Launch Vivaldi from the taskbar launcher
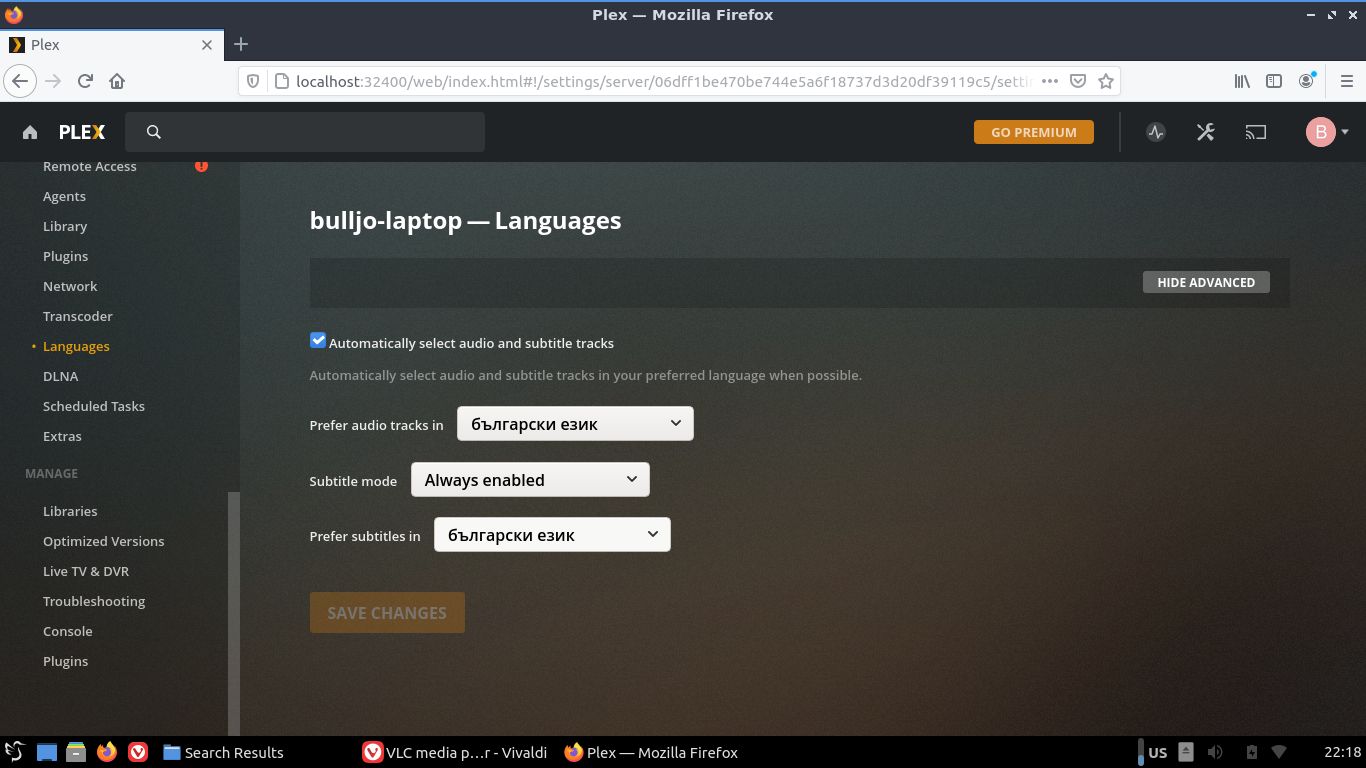Screen dimensions: 1366x768 click(x=138, y=752)
